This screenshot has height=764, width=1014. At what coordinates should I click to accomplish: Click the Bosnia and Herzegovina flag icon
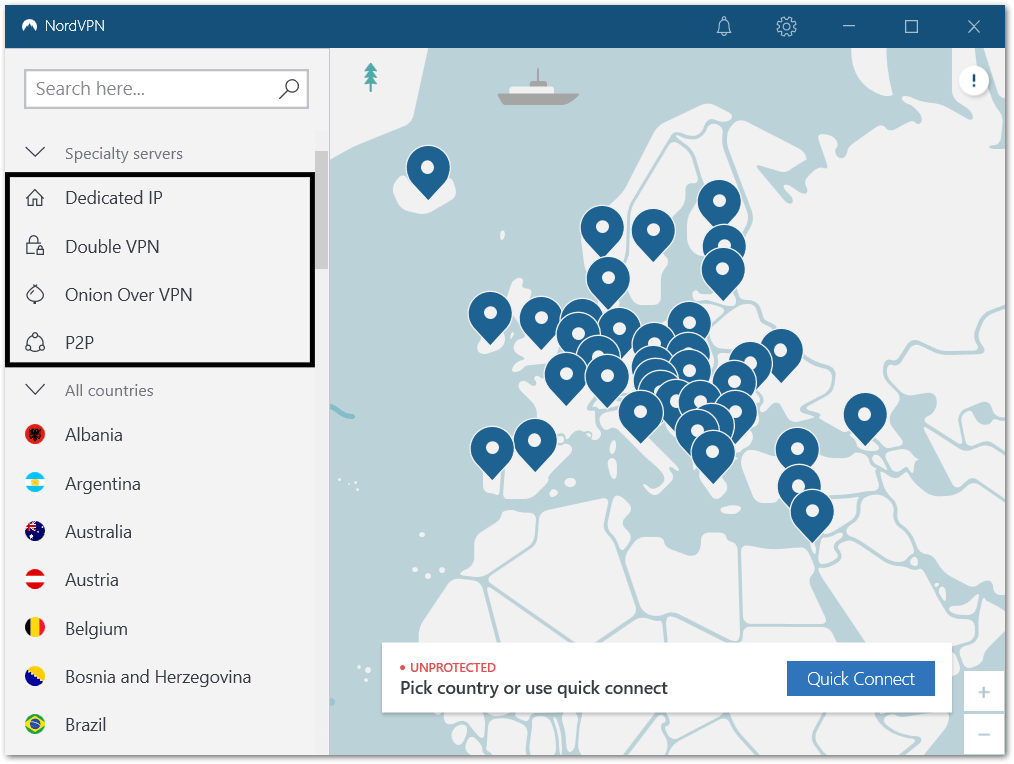35,676
